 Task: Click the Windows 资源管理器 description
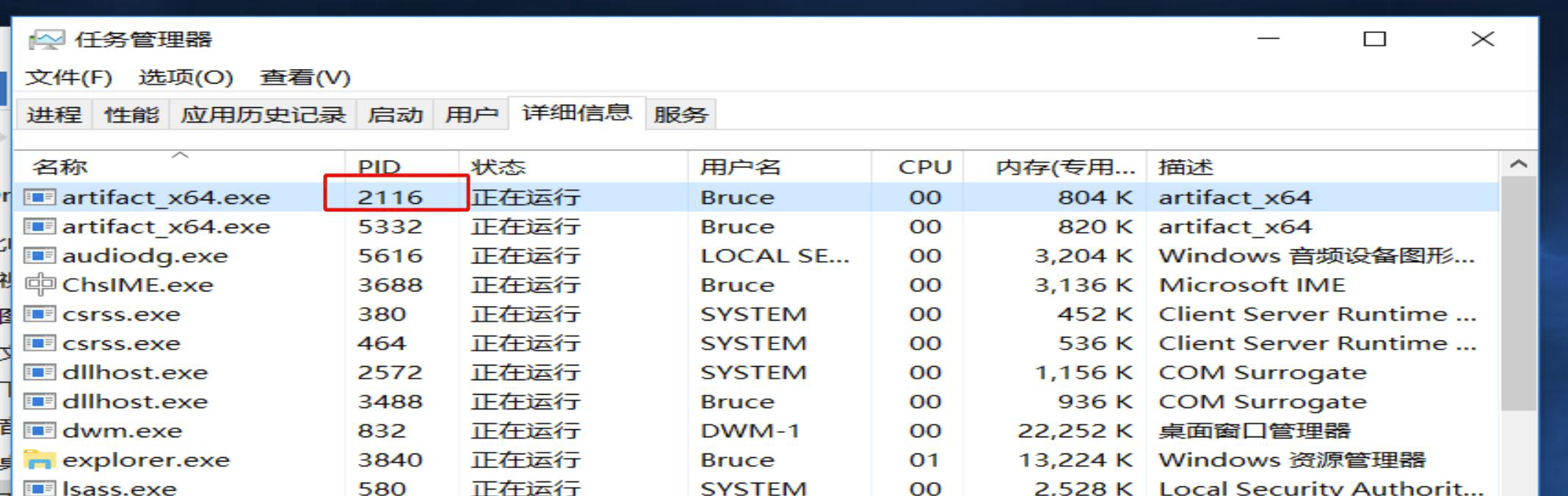pos(1292,460)
